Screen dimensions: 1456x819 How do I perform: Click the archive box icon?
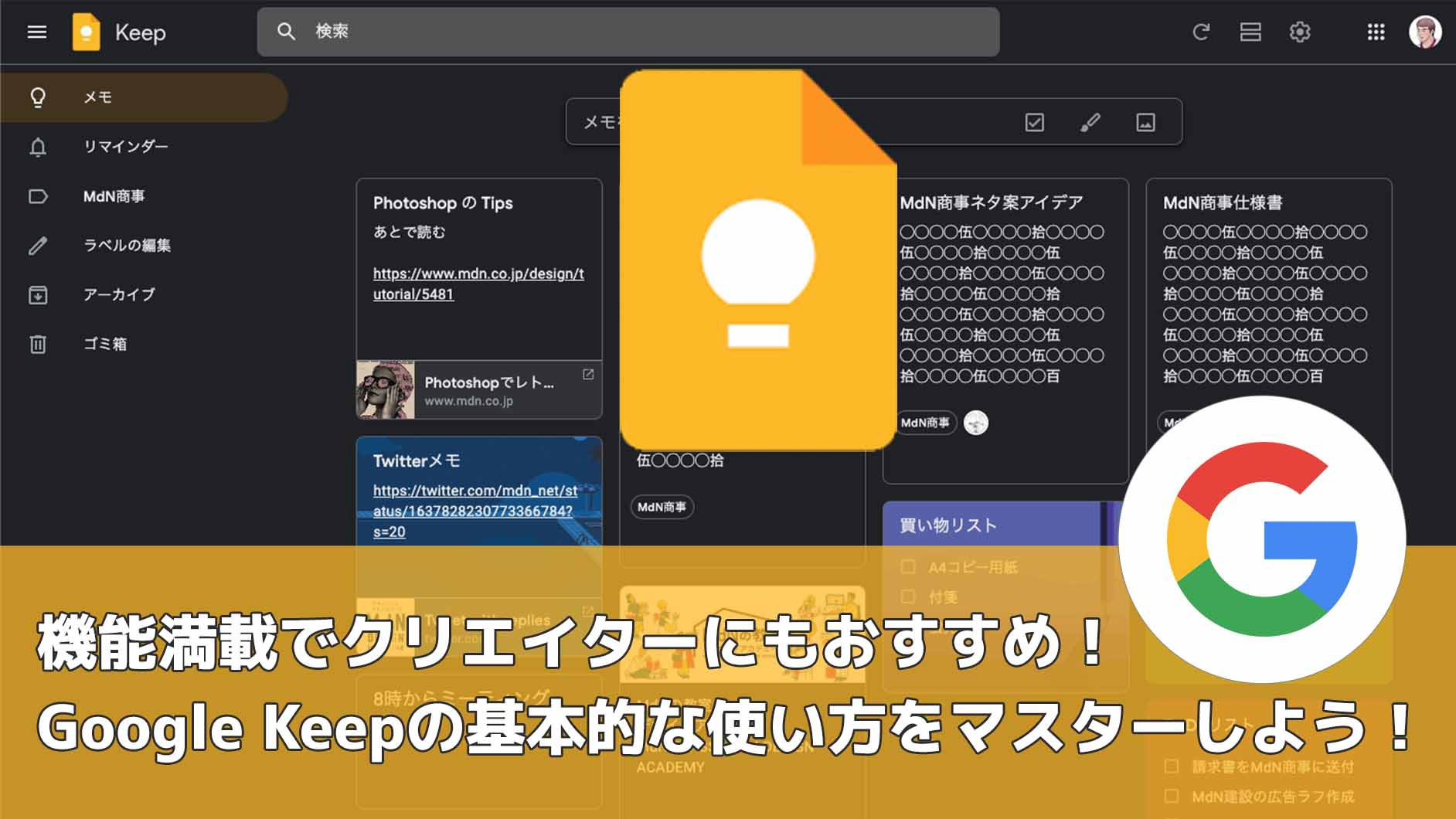[38, 294]
